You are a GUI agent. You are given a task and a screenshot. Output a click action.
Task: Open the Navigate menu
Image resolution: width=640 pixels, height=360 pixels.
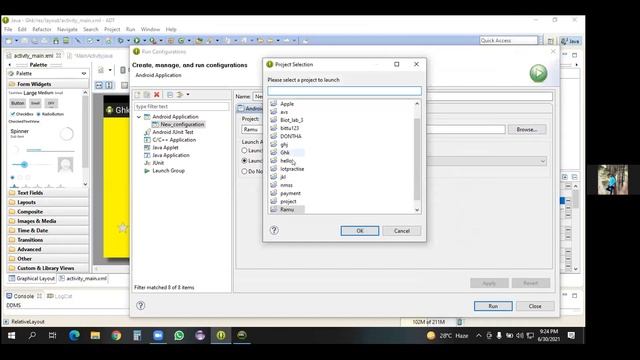(x=67, y=29)
